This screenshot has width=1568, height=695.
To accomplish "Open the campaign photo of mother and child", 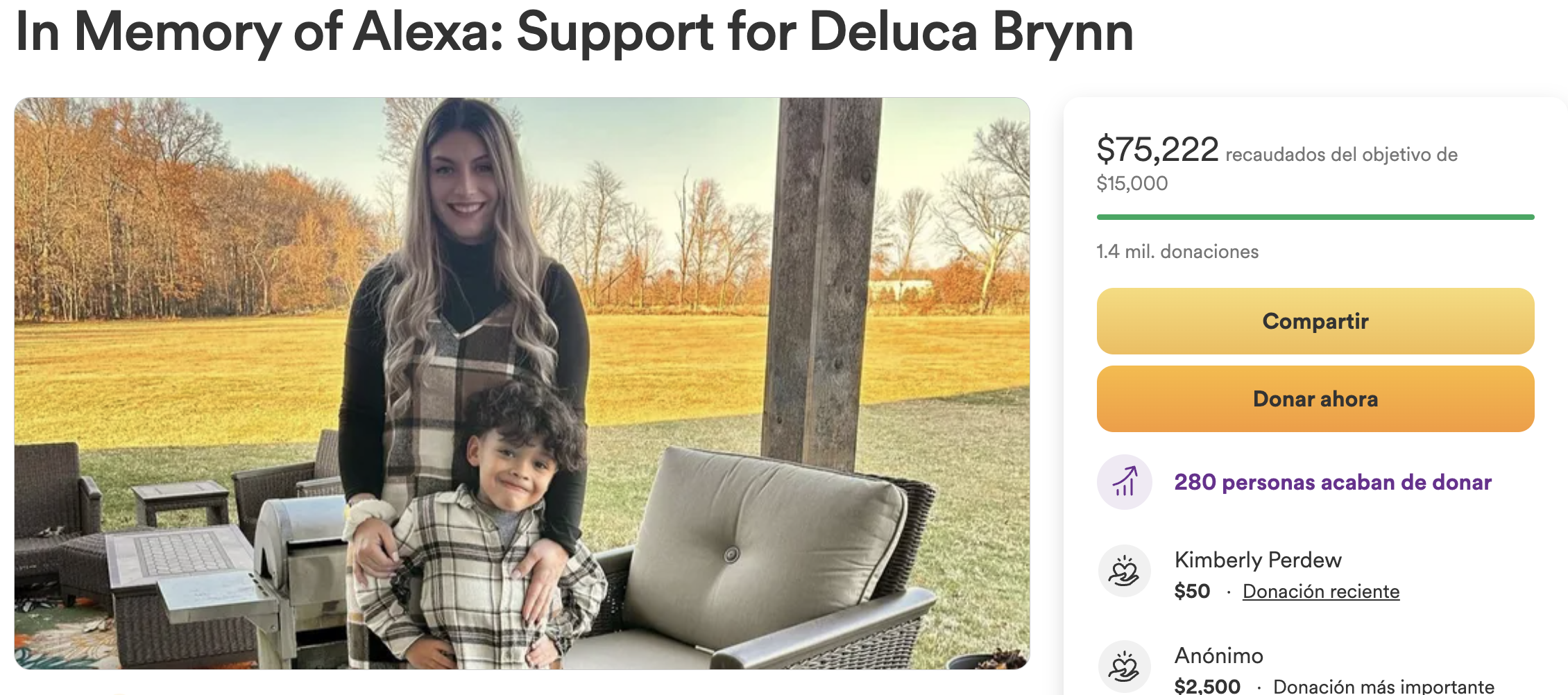I will [x=522, y=383].
